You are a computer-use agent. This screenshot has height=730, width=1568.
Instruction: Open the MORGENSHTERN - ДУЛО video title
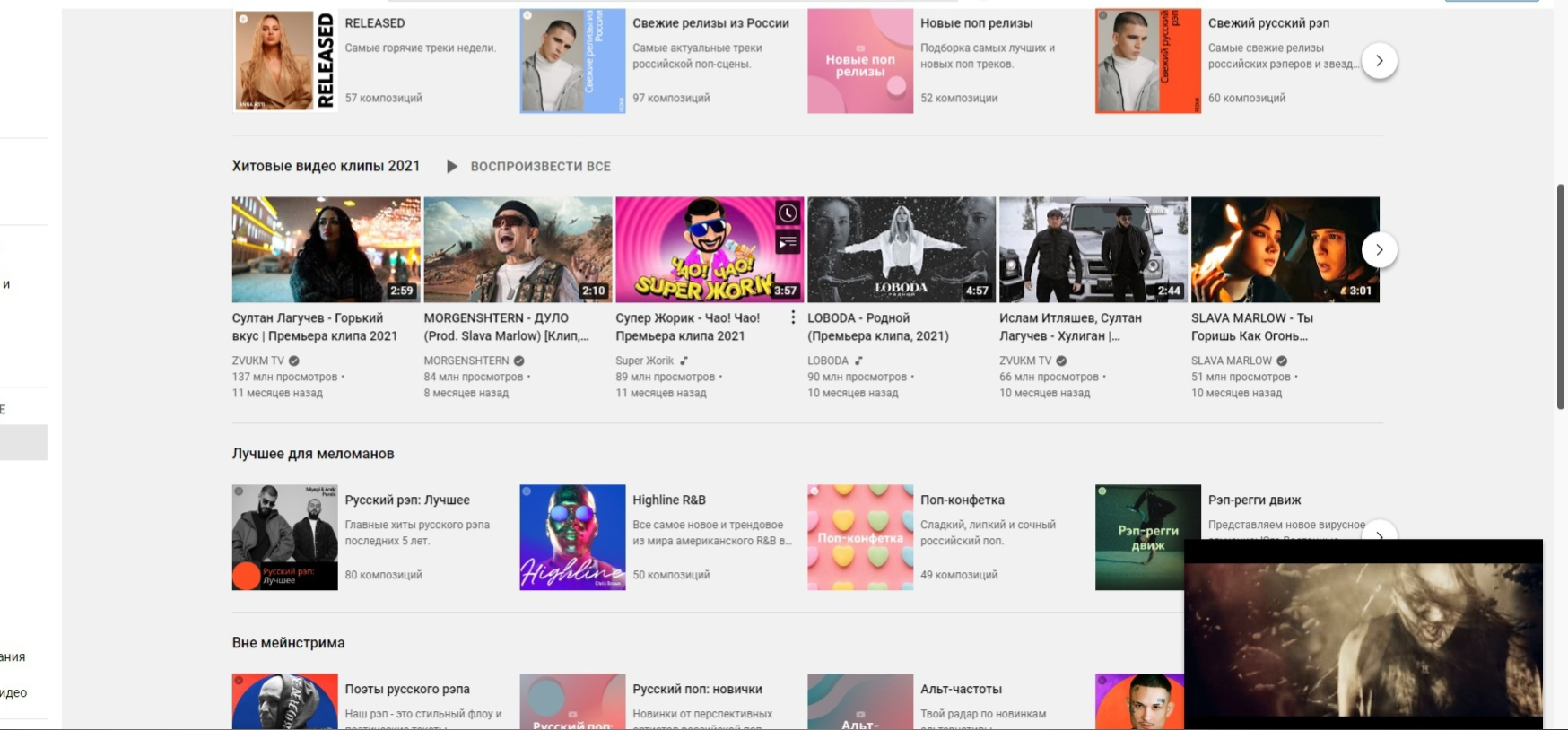click(x=507, y=326)
